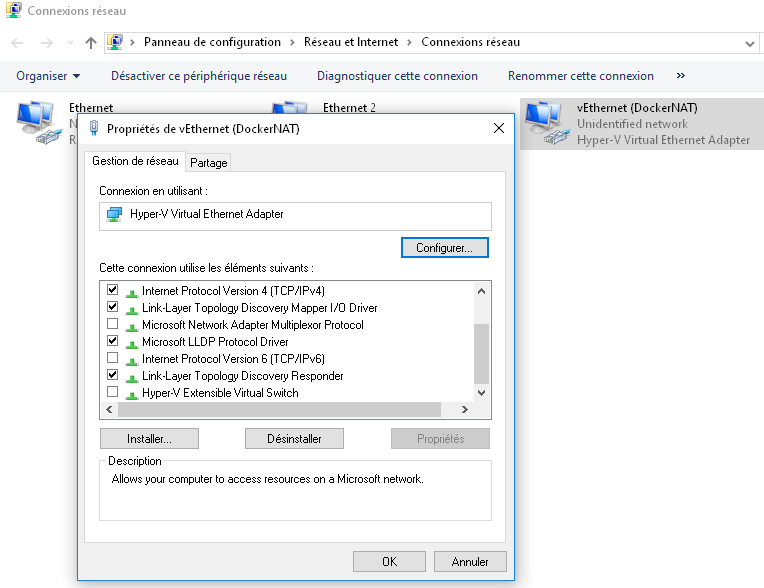Click Réseau et Internet breadcrumb
Image resolution: width=764 pixels, height=588 pixels.
(351, 42)
